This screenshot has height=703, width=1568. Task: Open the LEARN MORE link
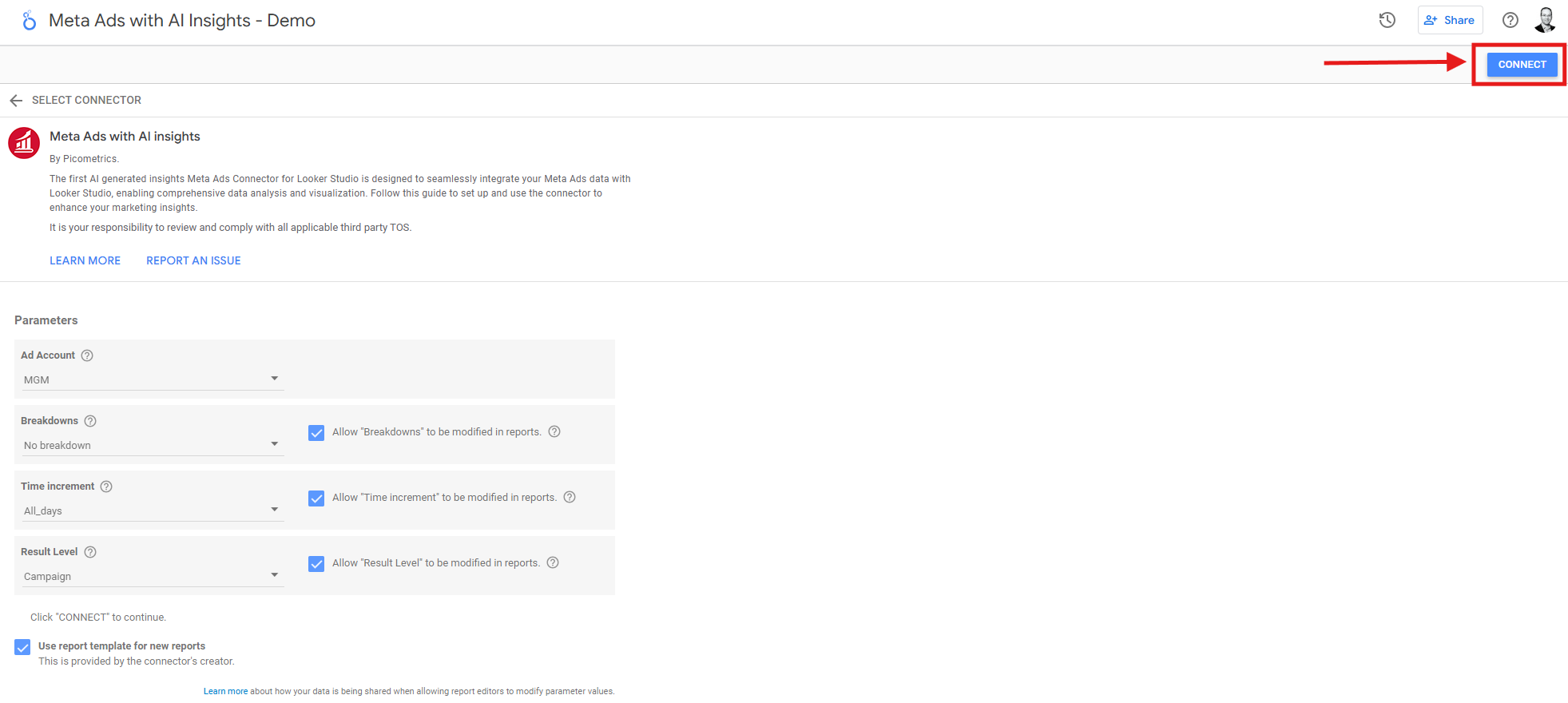pos(85,260)
